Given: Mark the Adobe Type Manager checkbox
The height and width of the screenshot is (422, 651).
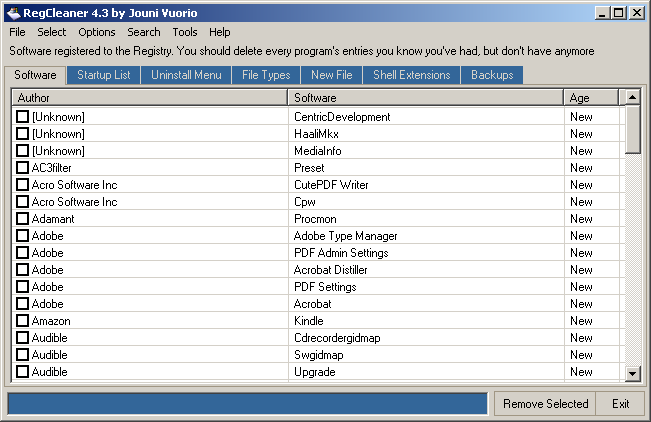Looking at the screenshot, I should click(x=23, y=236).
